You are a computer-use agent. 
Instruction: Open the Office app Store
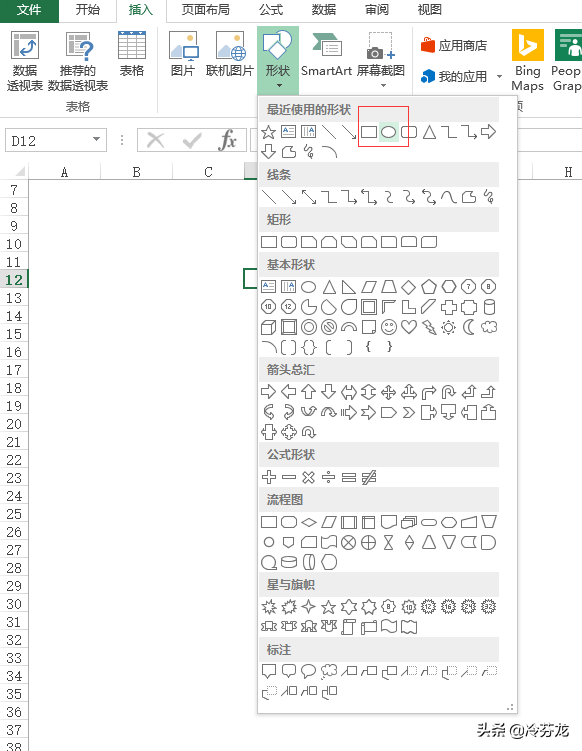point(454,46)
